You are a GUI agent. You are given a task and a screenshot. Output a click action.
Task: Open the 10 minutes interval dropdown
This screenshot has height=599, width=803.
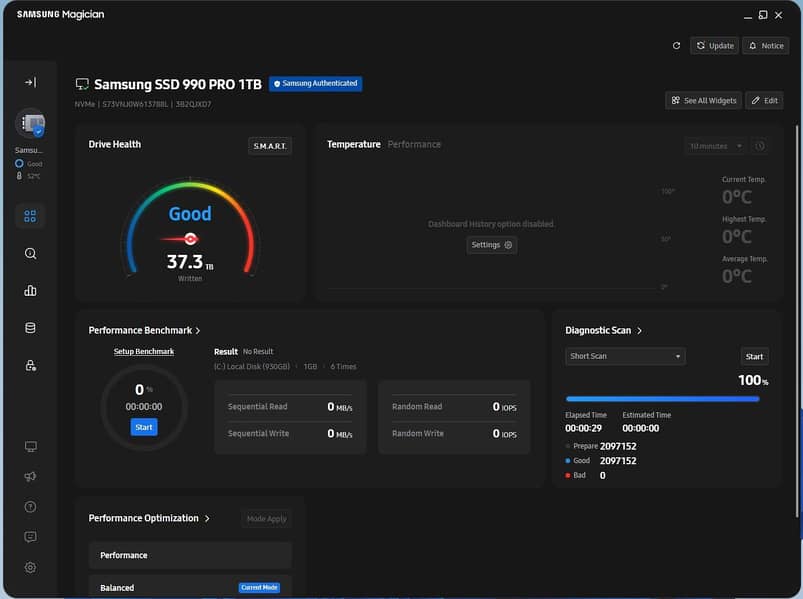715,146
